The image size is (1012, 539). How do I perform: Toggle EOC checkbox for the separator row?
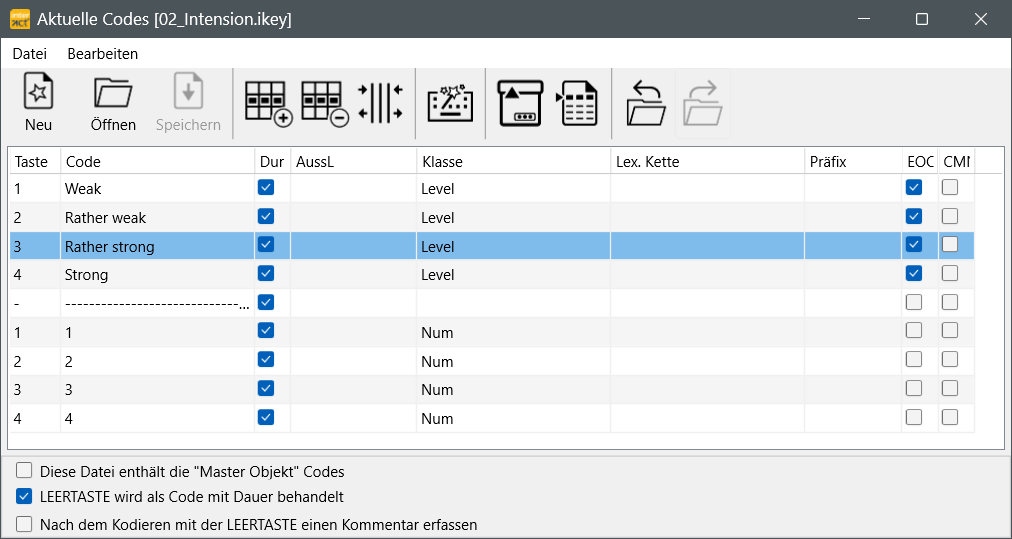tap(914, 301)
